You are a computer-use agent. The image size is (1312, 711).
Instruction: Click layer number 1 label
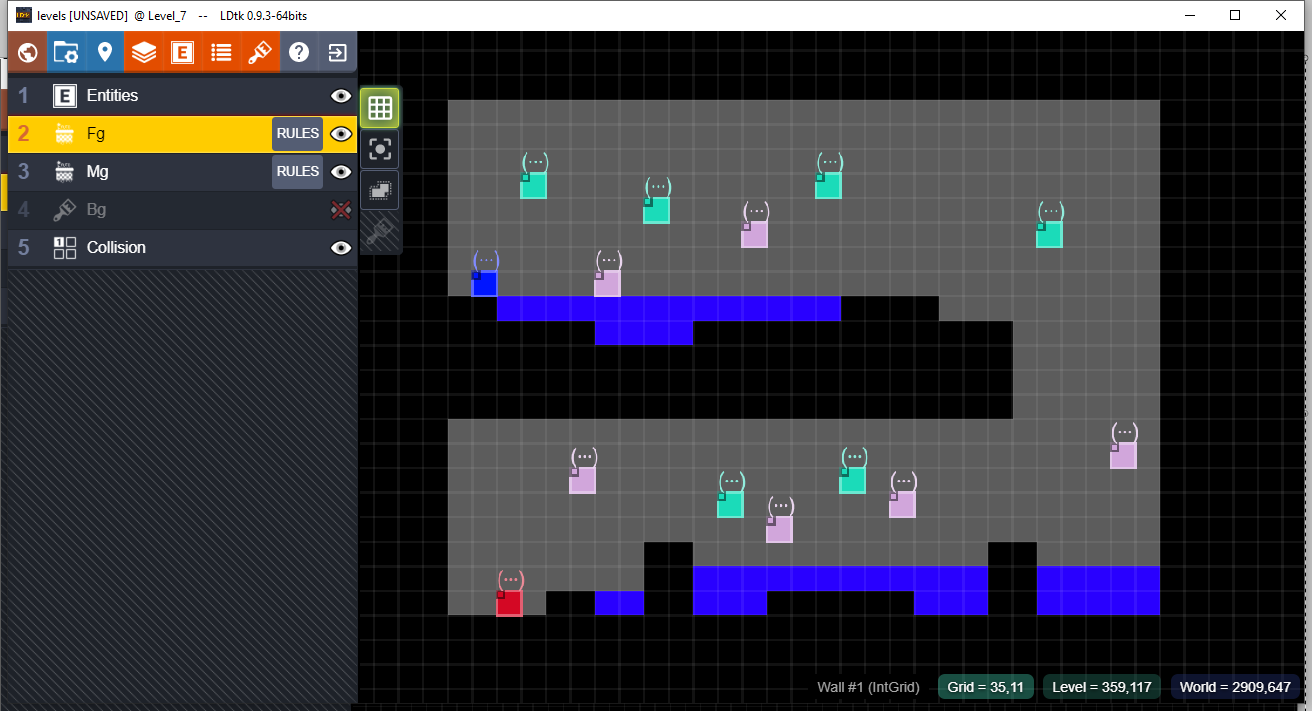click(24, 96)
